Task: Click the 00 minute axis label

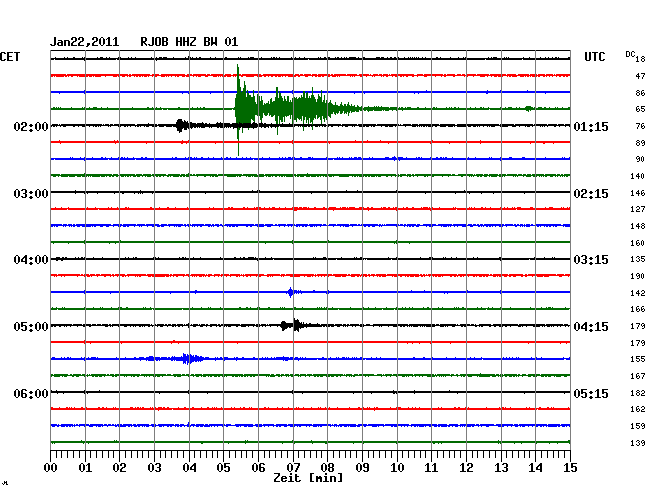Action: pyautogui.click(x=51, y=468)
